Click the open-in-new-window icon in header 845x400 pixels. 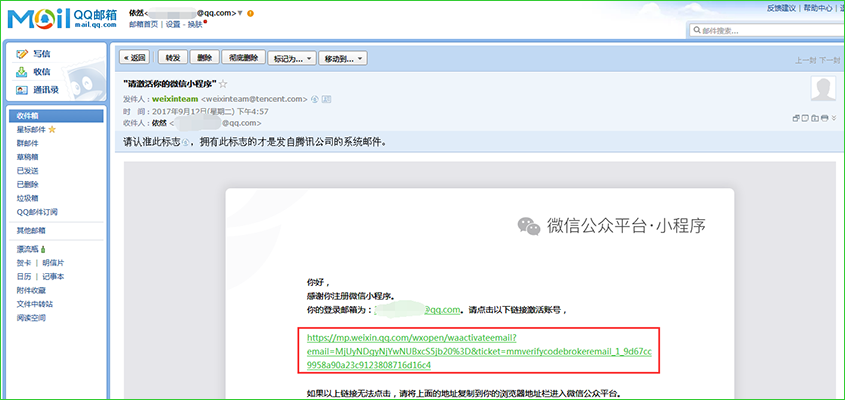pyautogui.click(x=796, y=119)
